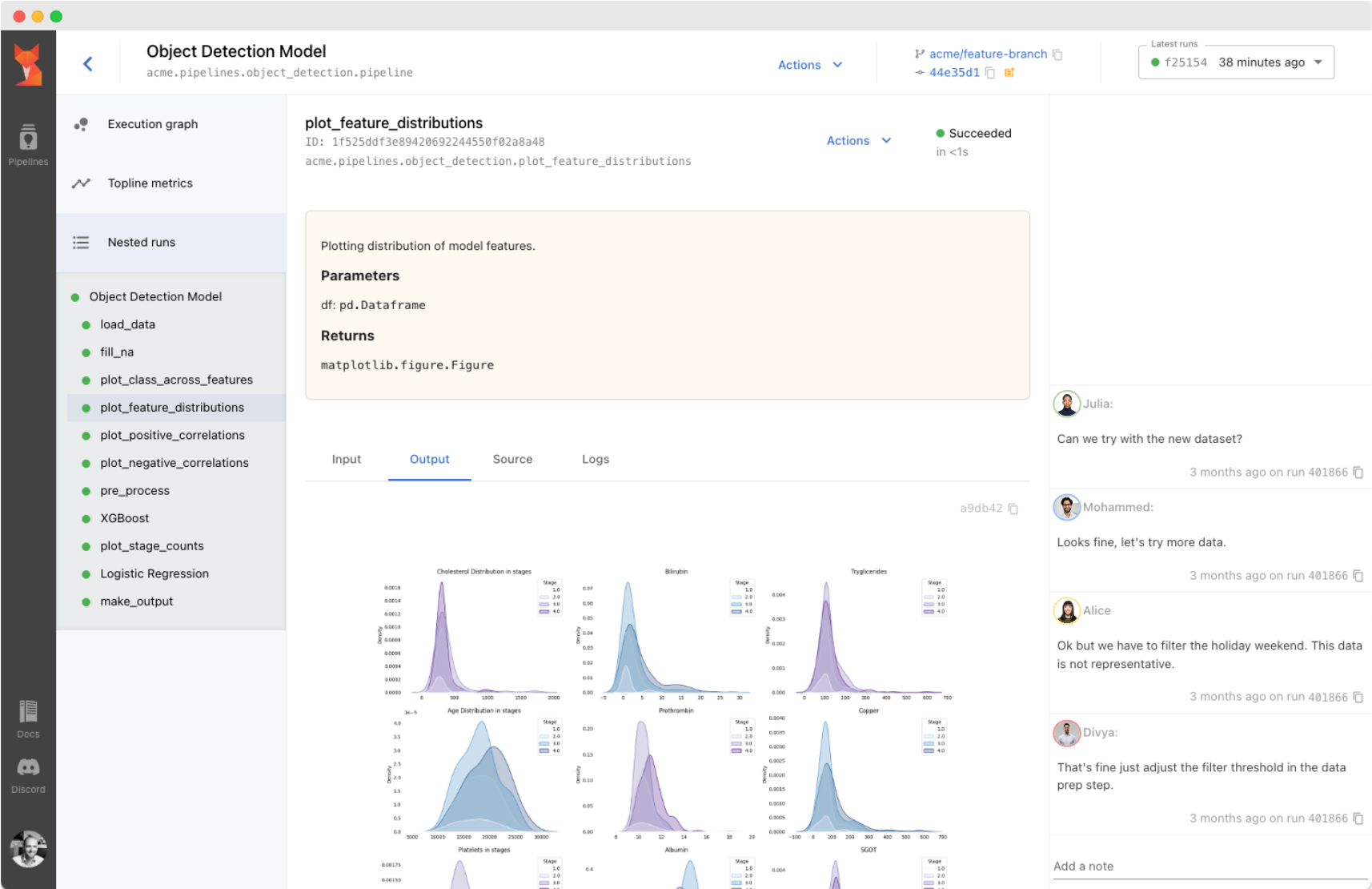The image size is (1372, 889).
Task: Copy artifact ID a9db42 using the copy icon
Action: click(1013, 508)
